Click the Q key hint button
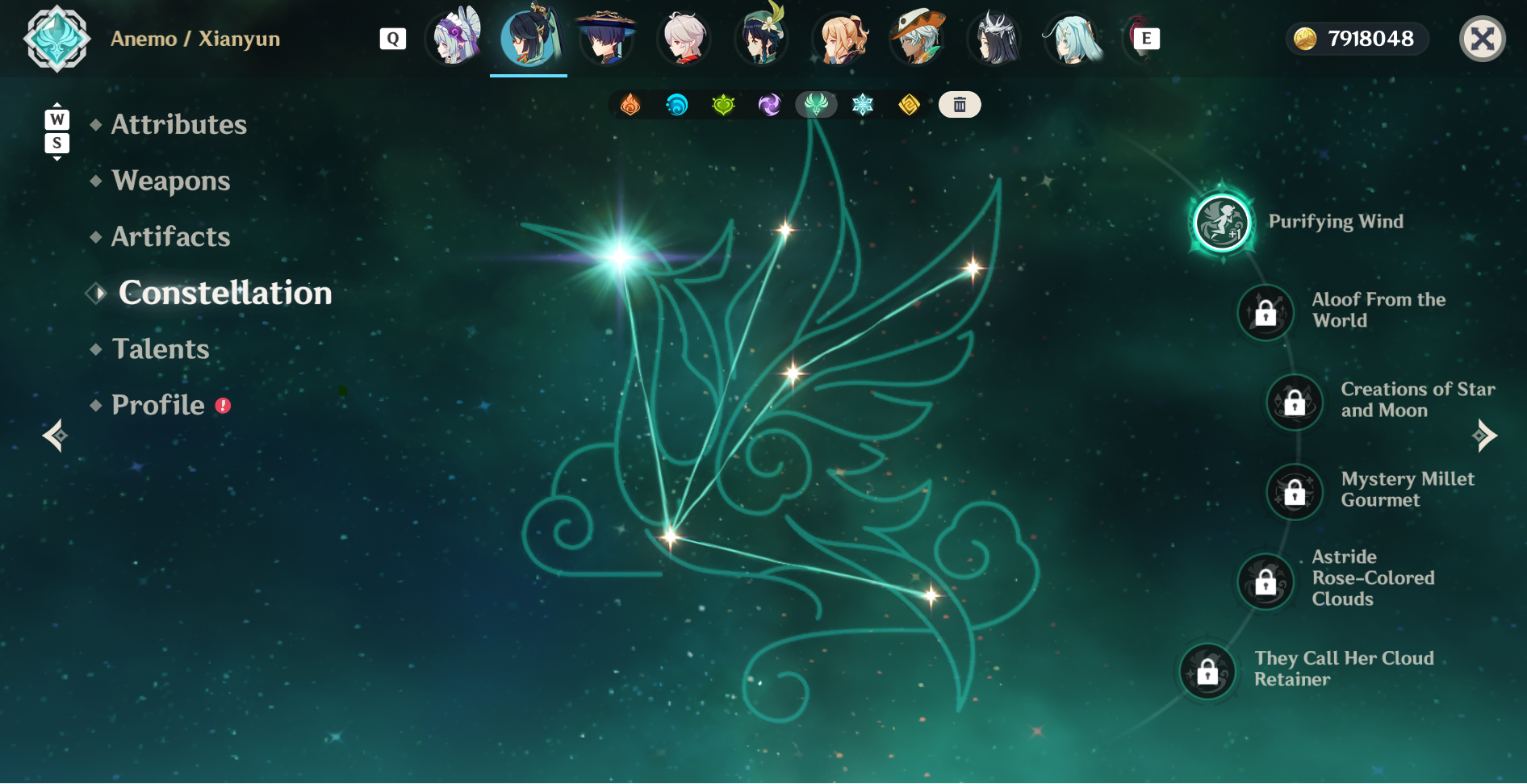The width and height of the screenshot is (1527, 784). [393, 39]
